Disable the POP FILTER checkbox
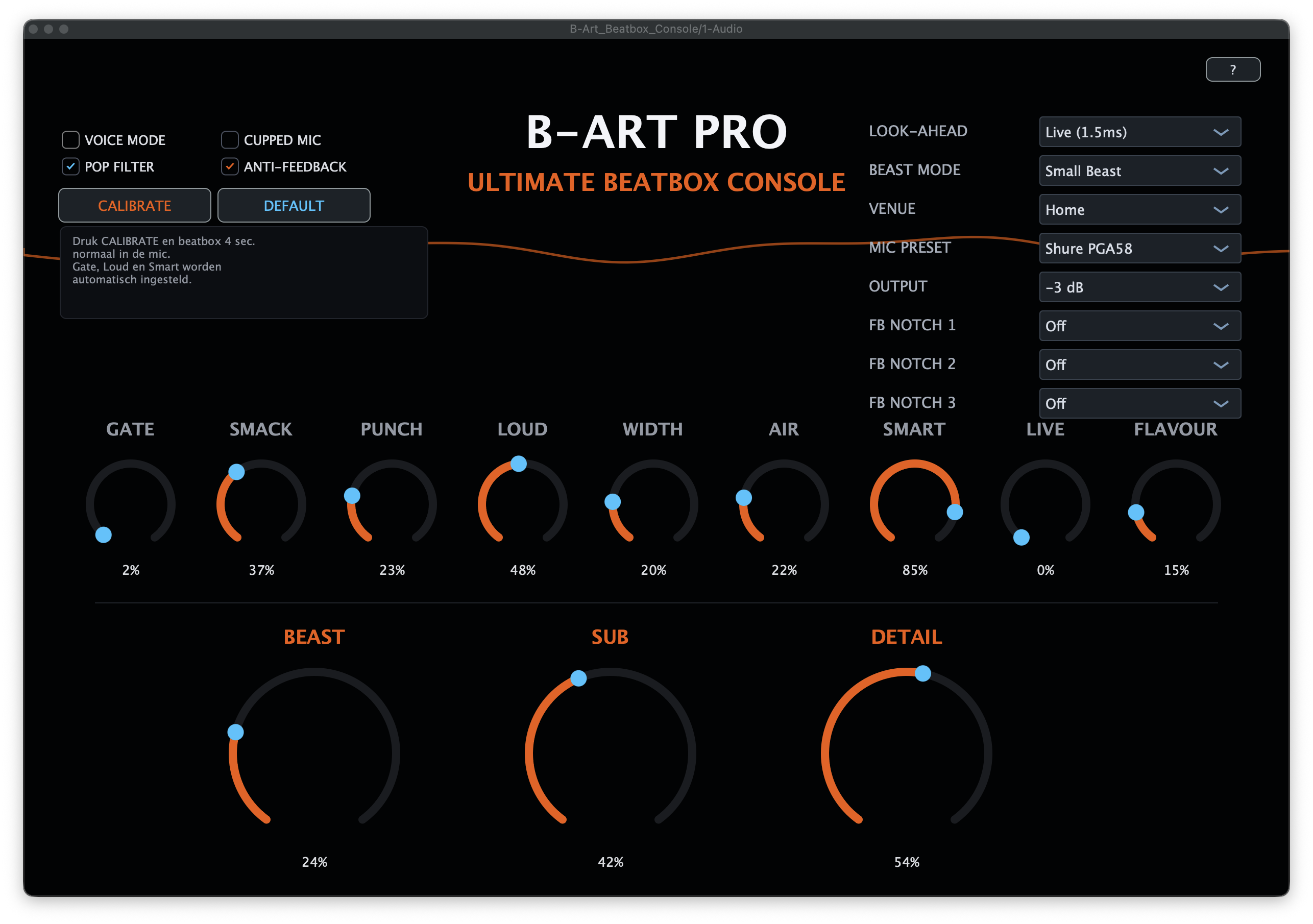This screenshot has height=924, width=1313. point(70,166)
